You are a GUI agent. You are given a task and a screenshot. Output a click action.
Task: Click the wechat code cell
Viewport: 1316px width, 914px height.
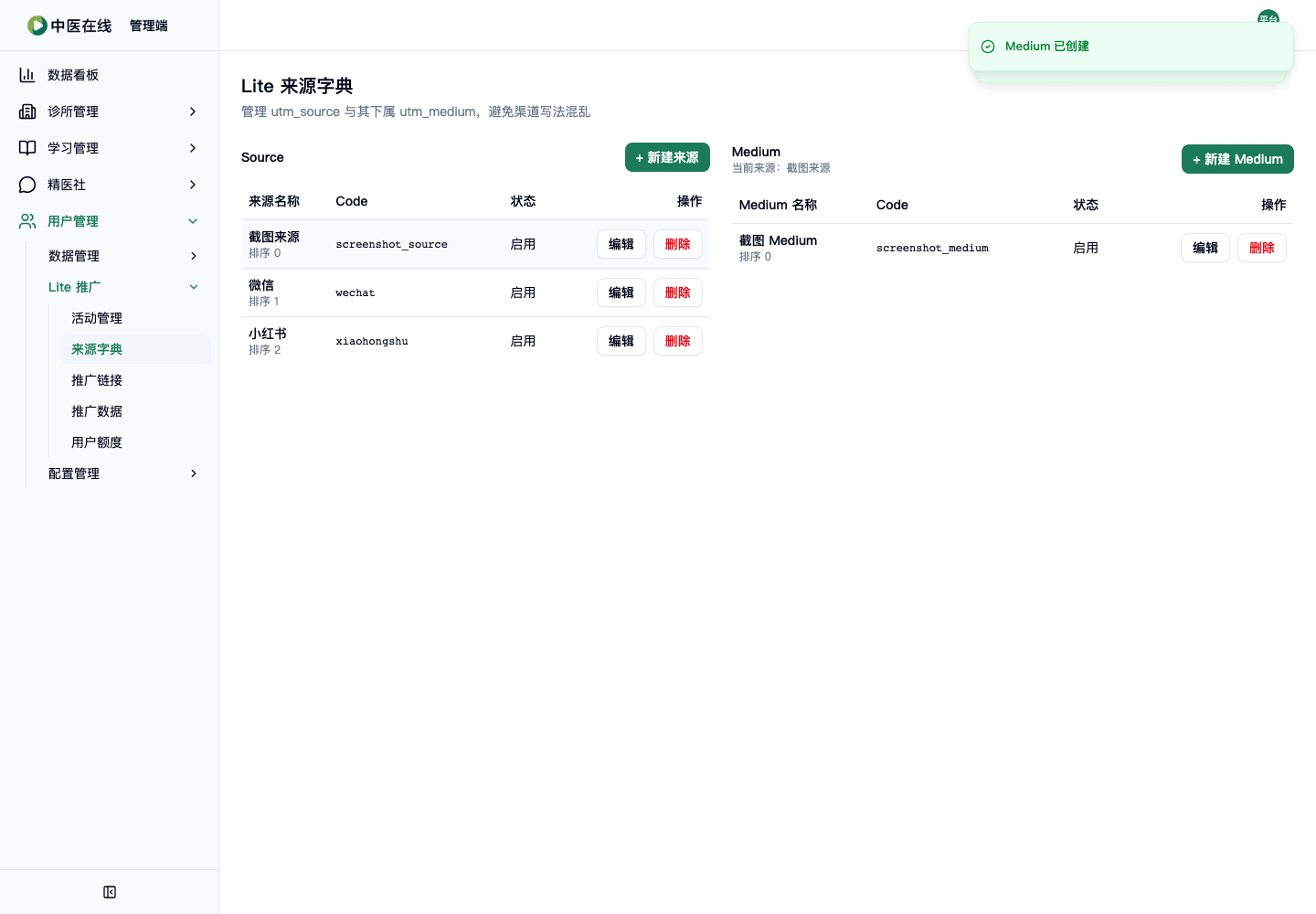click(x=355, y=292)
